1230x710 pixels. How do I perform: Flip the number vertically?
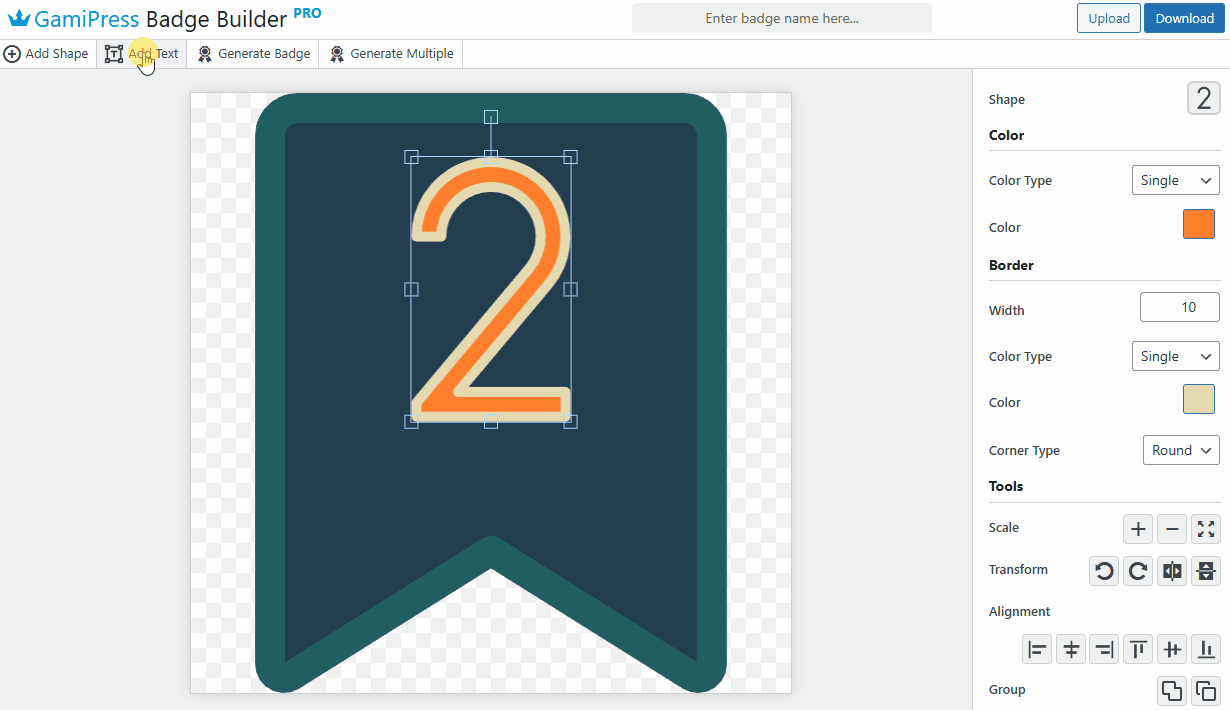tap(1205, 571)
